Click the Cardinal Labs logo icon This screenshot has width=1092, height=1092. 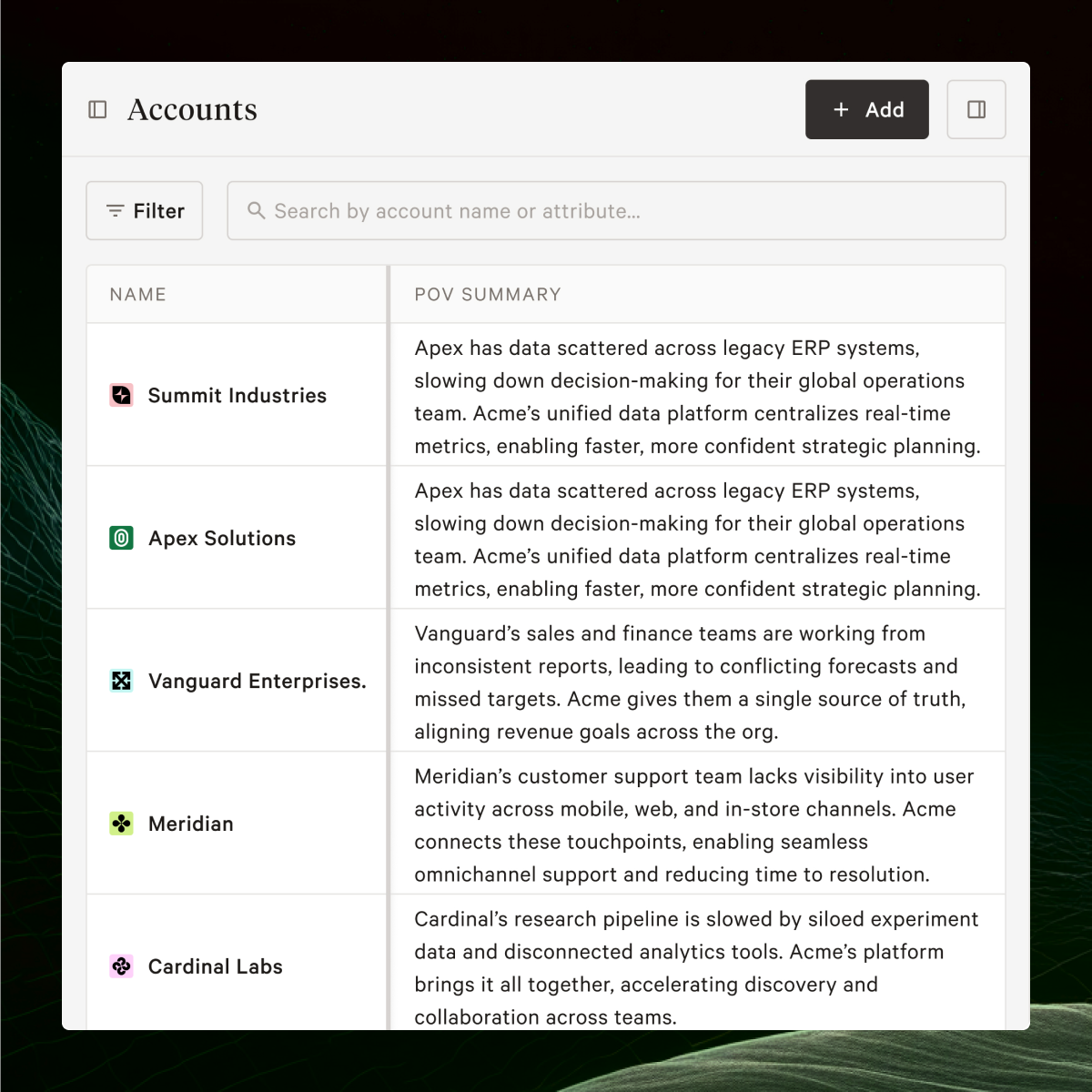[x=121, y=966]
